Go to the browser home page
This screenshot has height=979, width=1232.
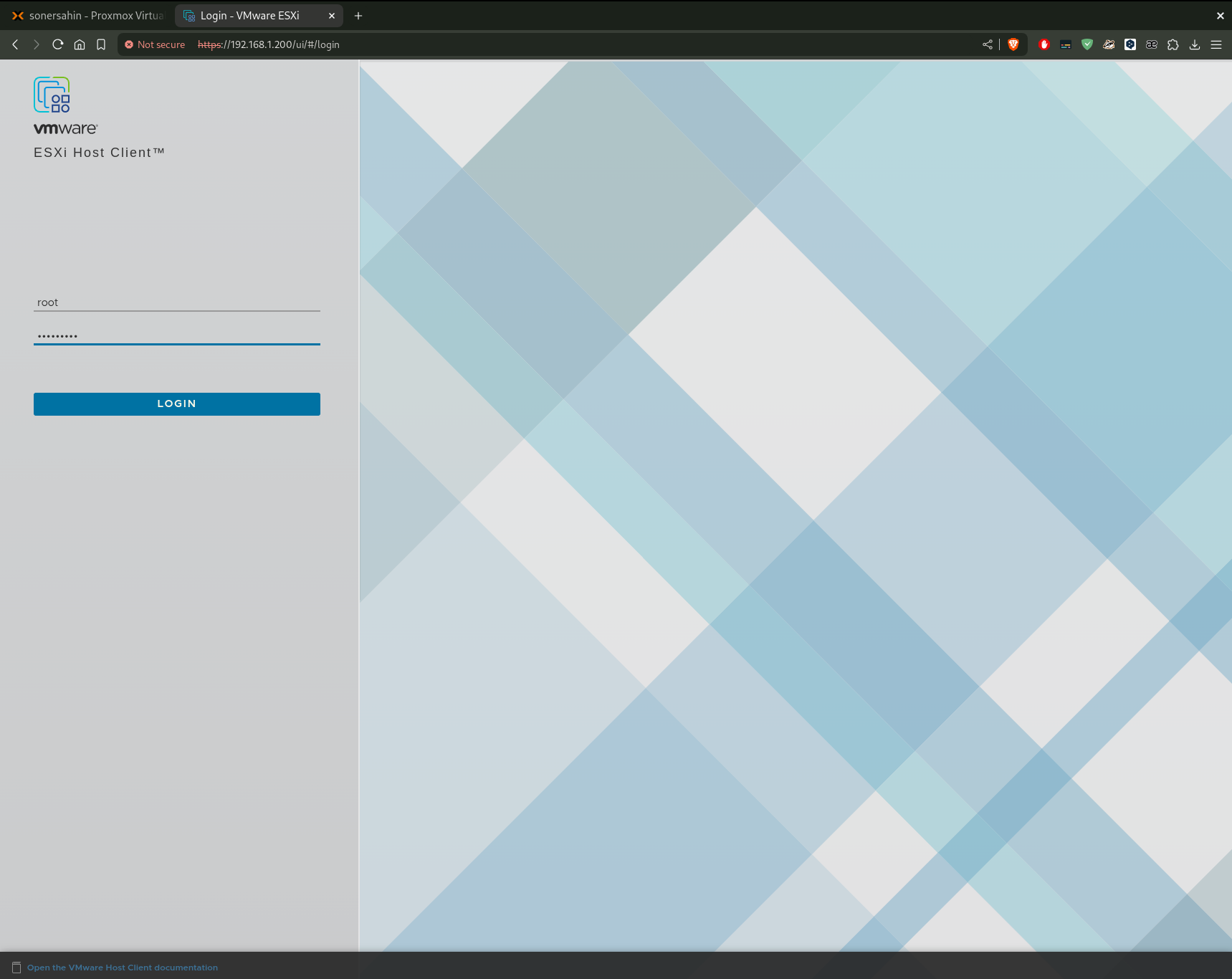pos(80,44)
